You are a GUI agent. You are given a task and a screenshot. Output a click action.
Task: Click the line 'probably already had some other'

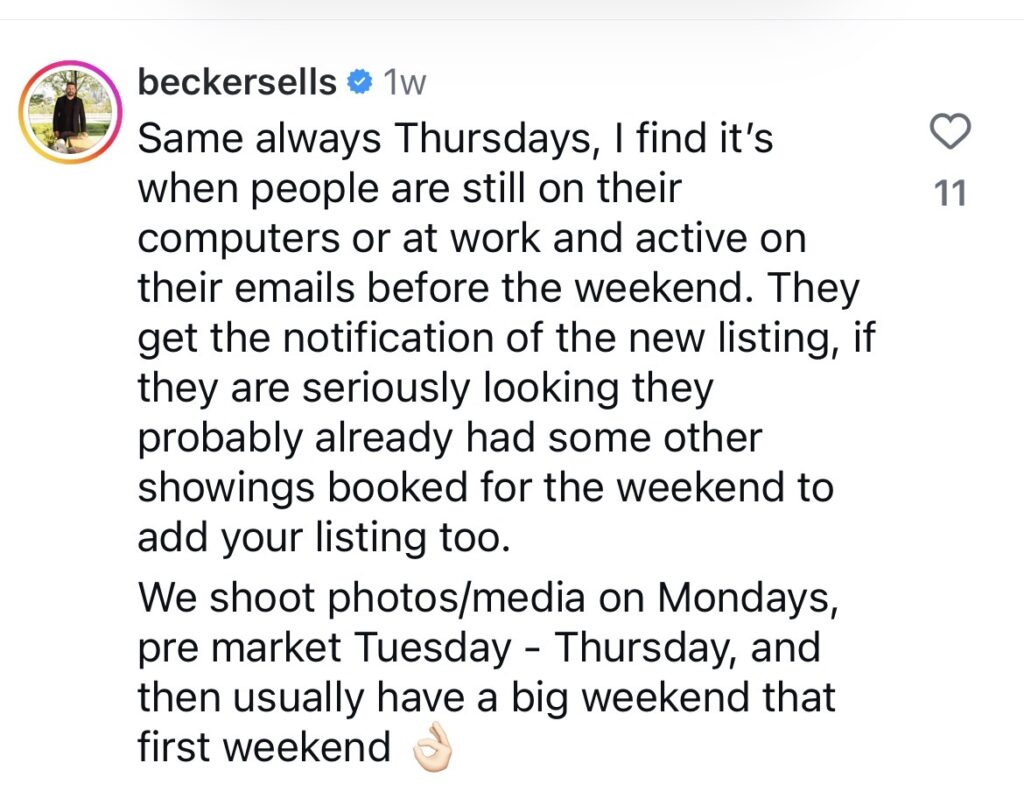point(450,438)
